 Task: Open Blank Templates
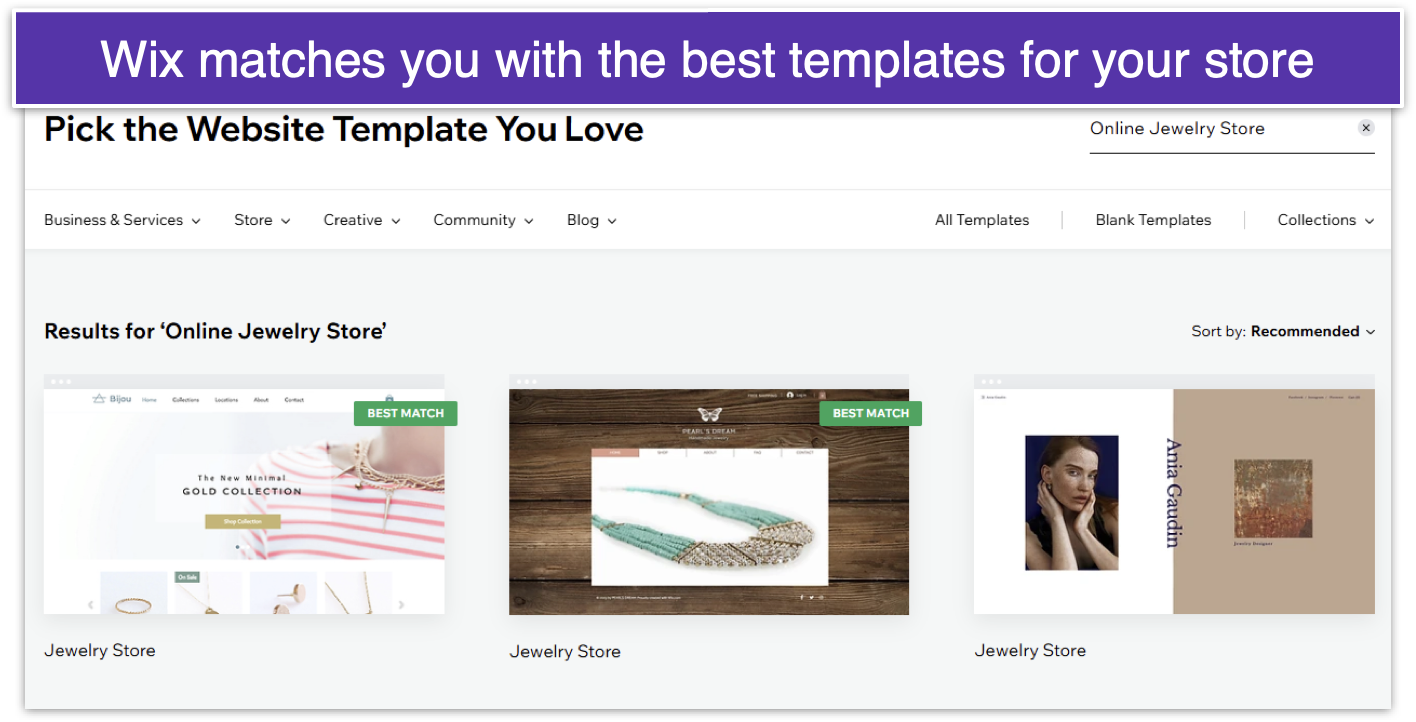pos(1153,220)
